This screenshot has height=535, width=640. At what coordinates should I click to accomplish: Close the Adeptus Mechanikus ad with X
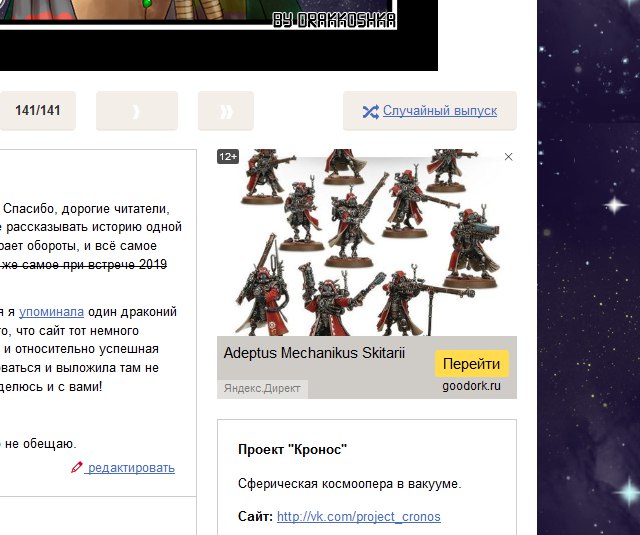pyautogui.click(x=508, y=157)
